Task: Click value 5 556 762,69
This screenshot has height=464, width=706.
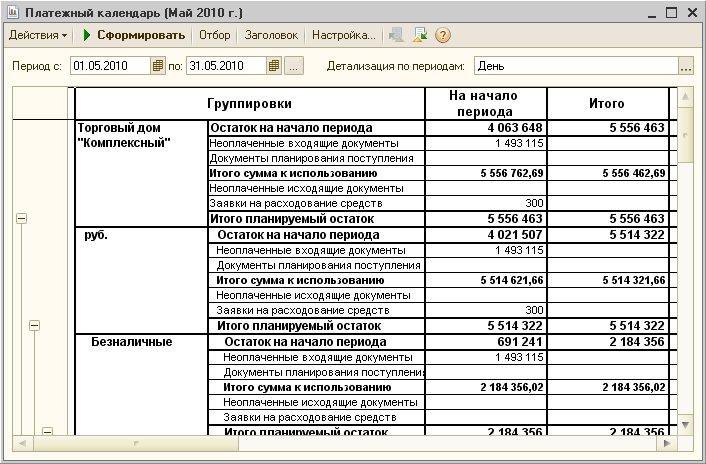Action: coord(512,173)
